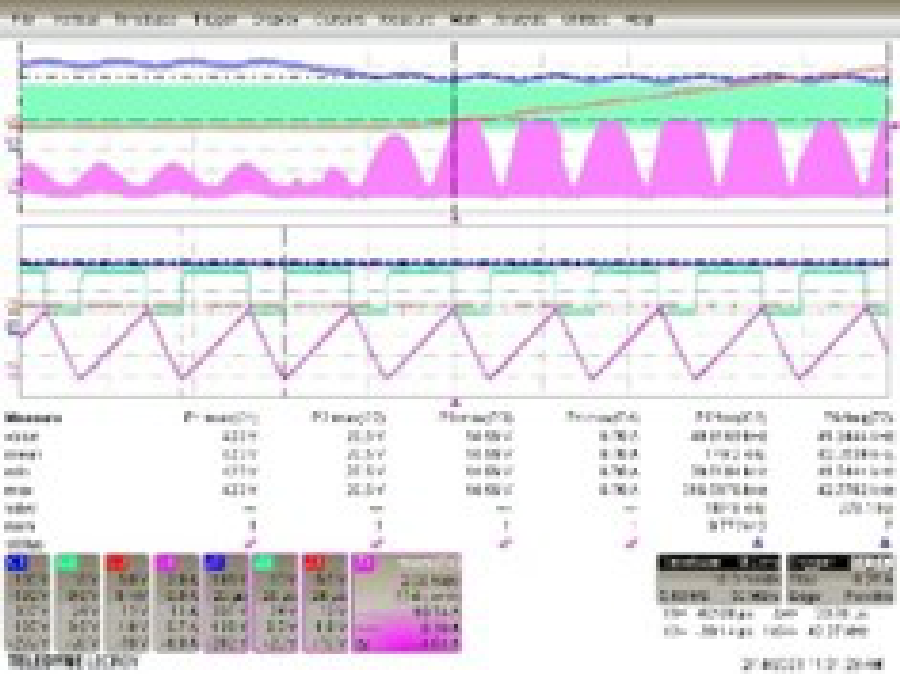Expand the Math menu
This screenshot has width=900, height=674.
click(x=460, y=19)
